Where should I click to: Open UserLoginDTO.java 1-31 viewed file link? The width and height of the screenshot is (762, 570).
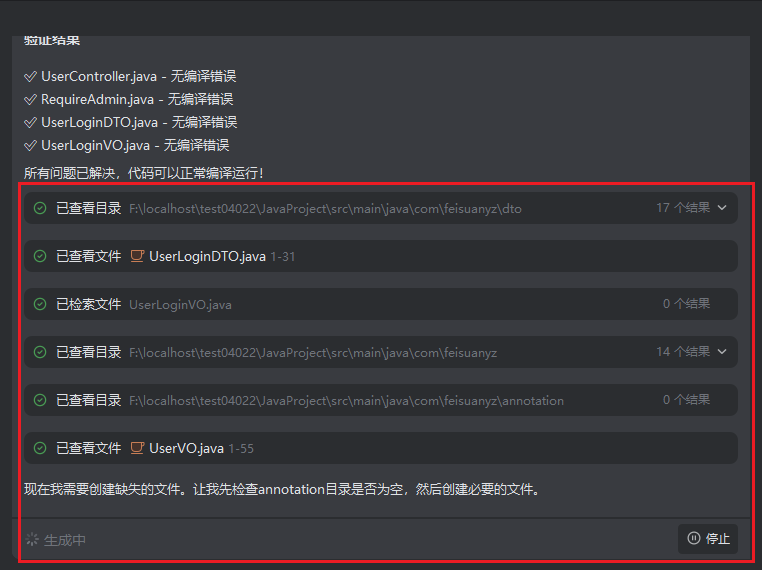click(x=207, y=256)
